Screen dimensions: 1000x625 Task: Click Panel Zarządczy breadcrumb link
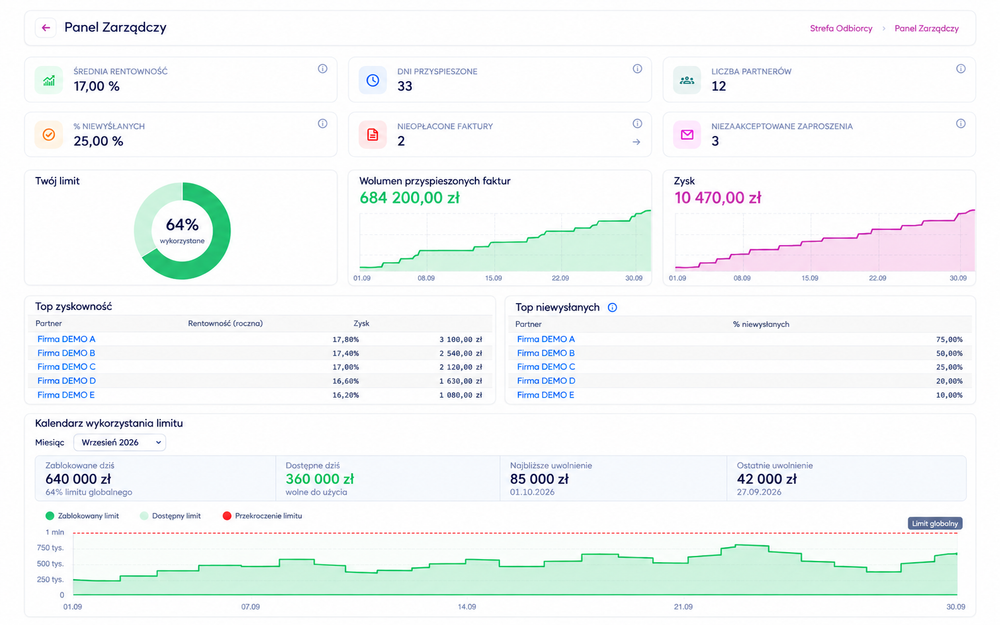[x=927, y=28]
